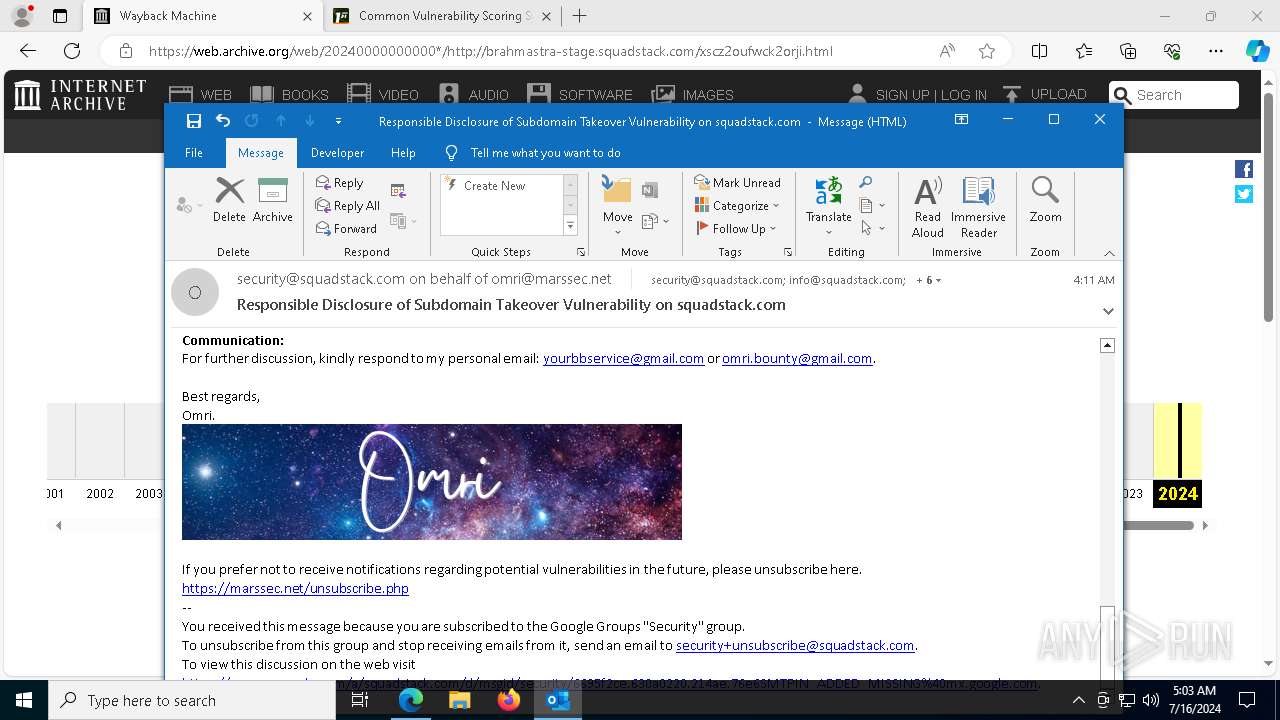The width and height of the screenshot is (1280, 720).
Task: Archive this email message
Action: click(272, 200)
